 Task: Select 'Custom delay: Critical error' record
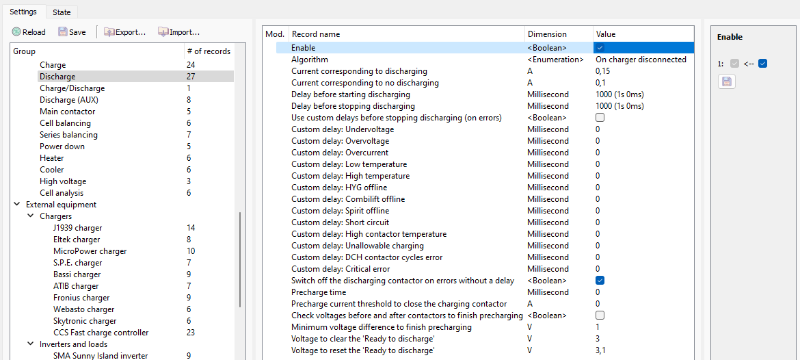pos(340,269)
